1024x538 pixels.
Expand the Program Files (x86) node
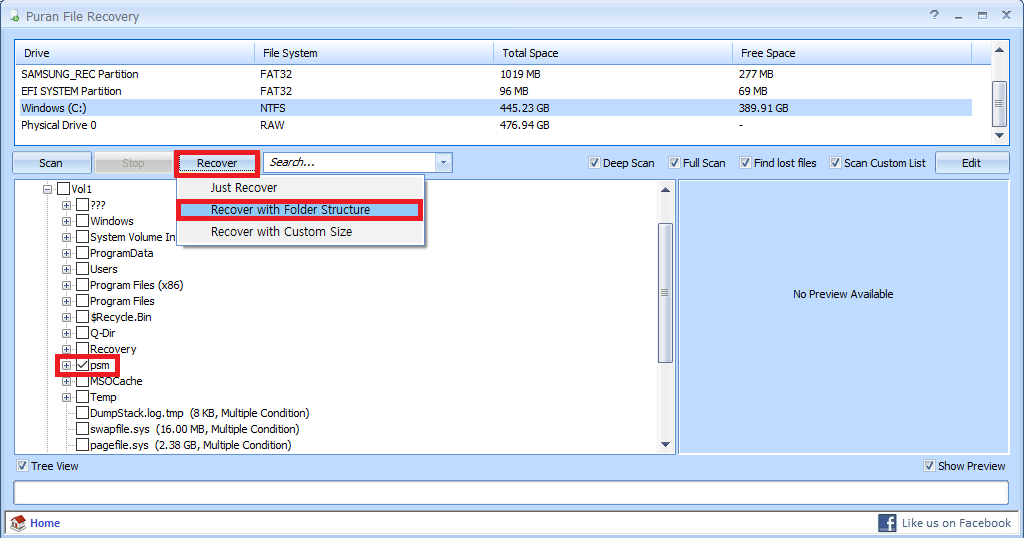(67, 285)
